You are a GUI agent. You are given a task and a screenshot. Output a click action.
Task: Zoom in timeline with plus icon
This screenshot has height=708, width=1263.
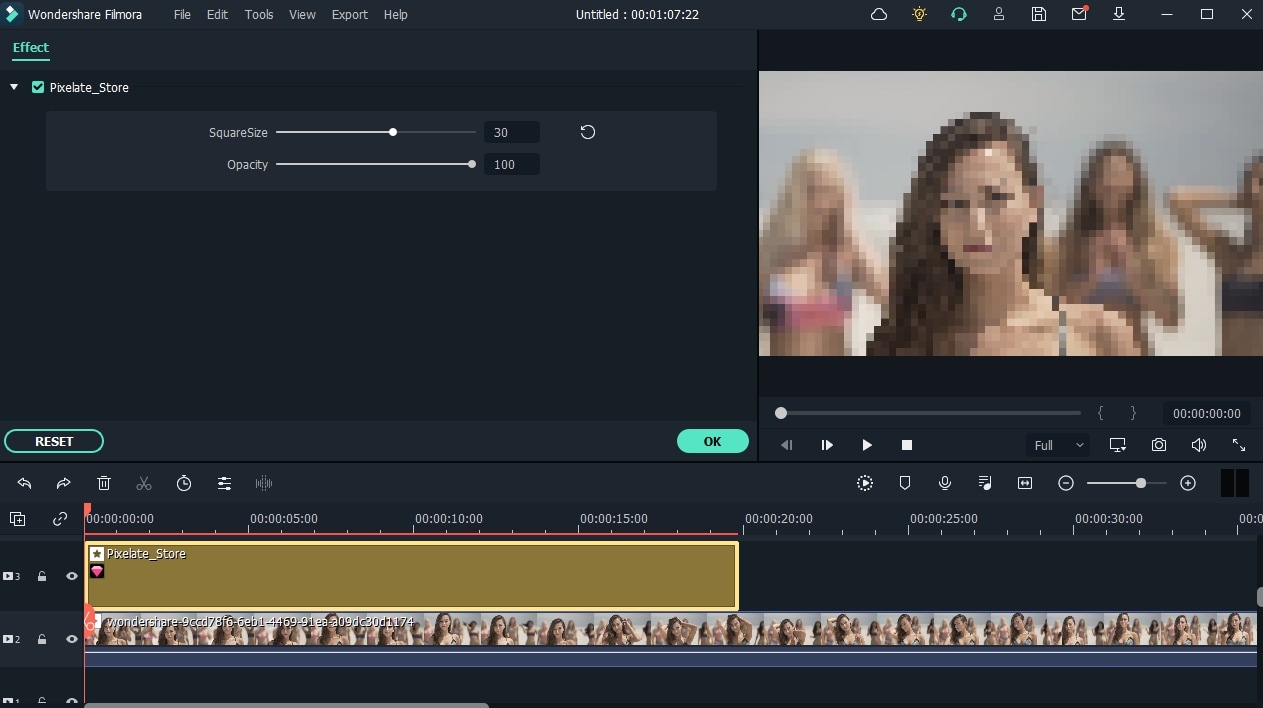point(1188,483)
